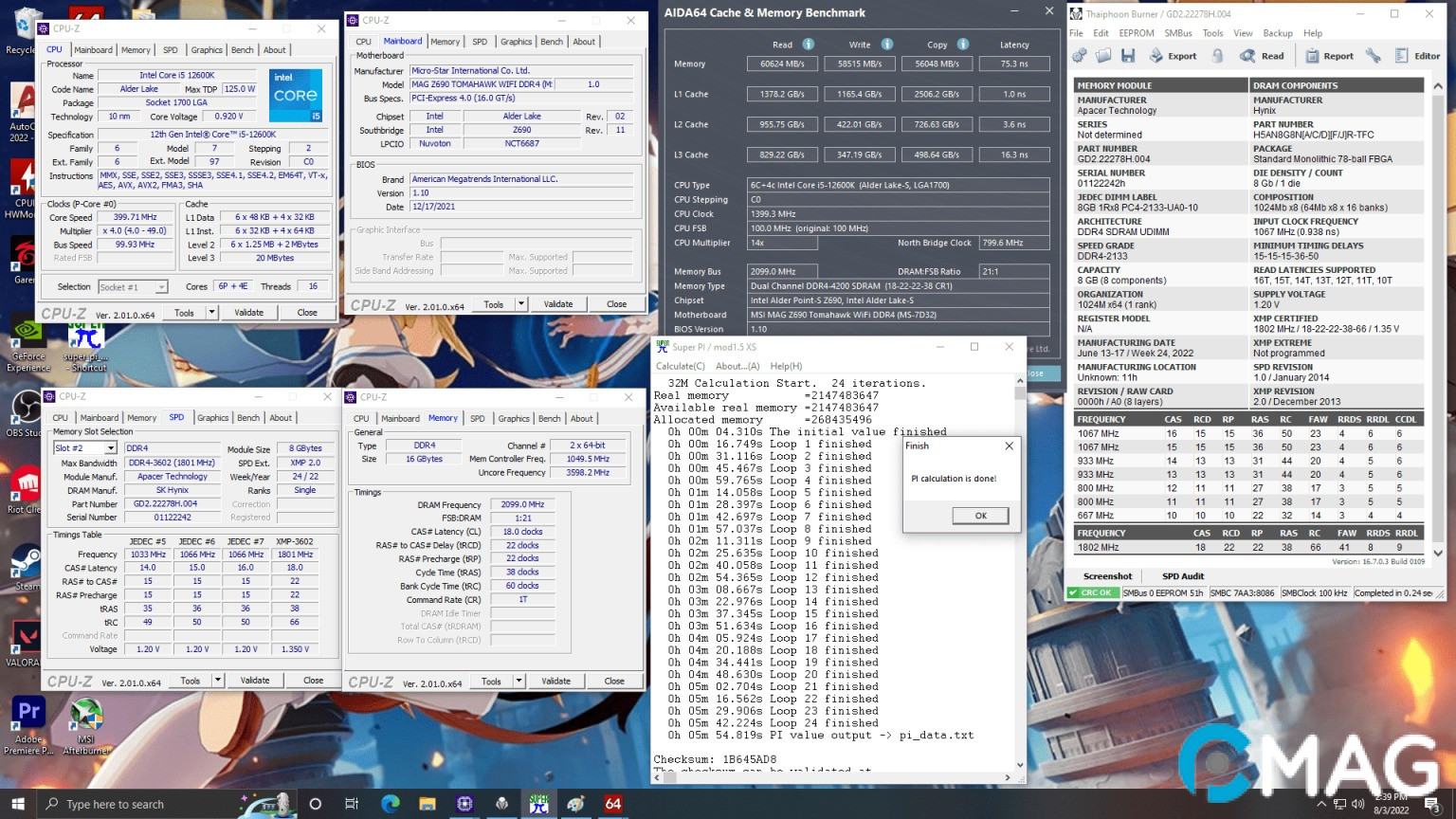
Task: Click Validate in the CPU-Z SPD window
Action: 254,681
